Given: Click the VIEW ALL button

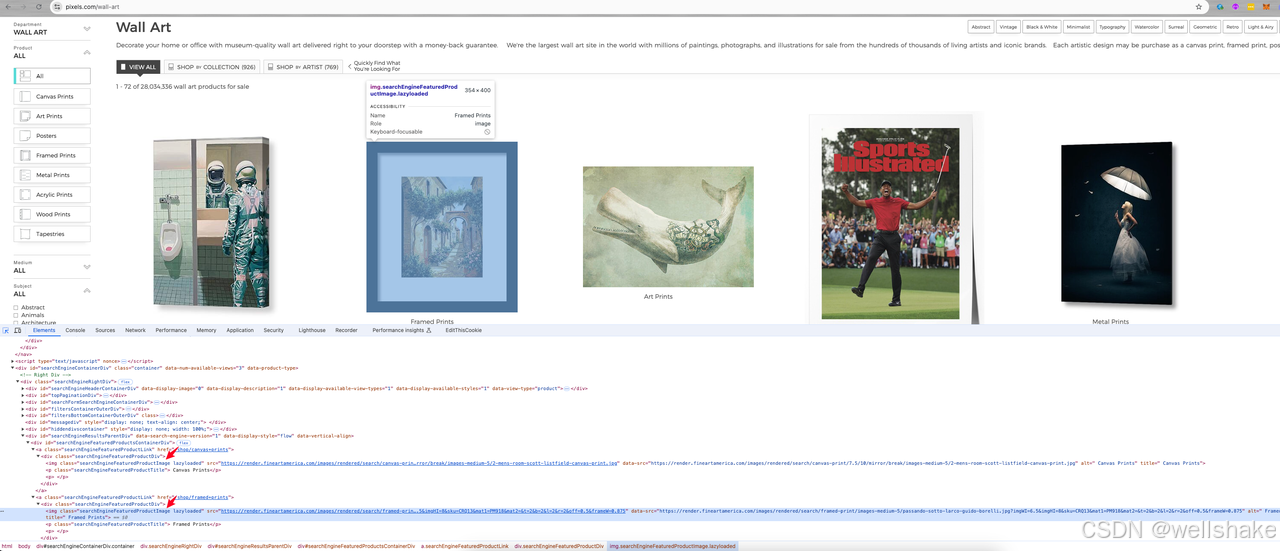Looking at the screenshot, I should (x=138, y=67).
